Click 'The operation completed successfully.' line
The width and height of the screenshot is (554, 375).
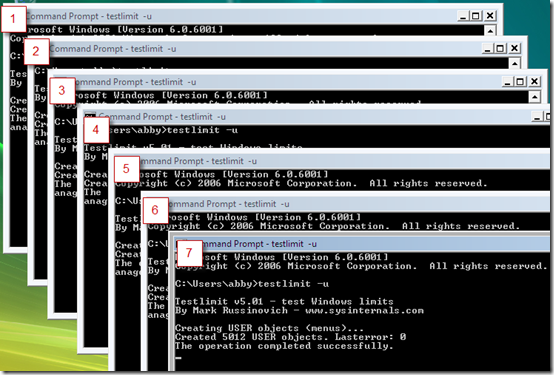[284, 346]
